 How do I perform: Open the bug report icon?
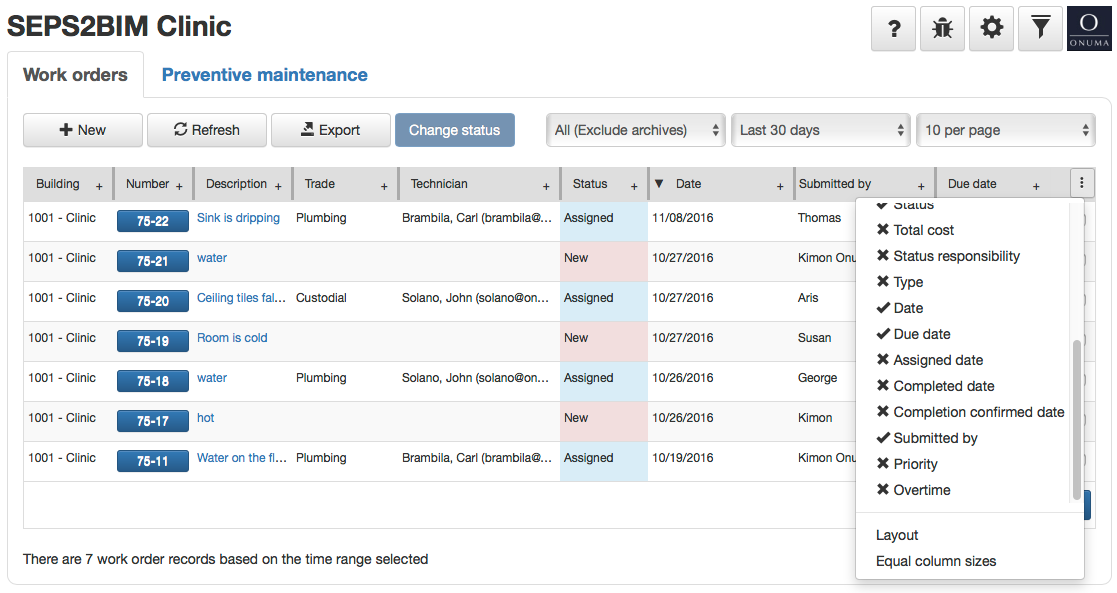[942, 29]
